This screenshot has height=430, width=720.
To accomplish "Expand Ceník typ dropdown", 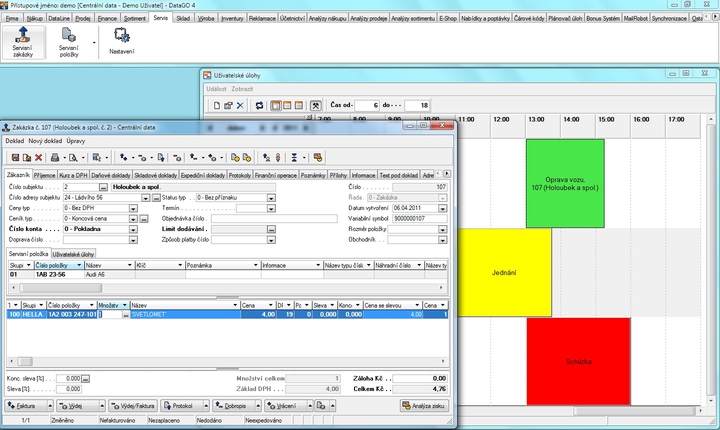I will (133, 219).
